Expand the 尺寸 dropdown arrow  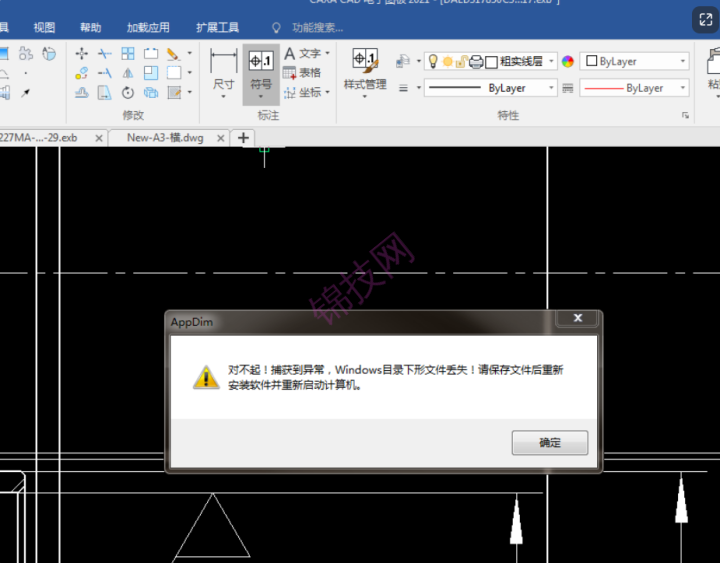[224, 96]
